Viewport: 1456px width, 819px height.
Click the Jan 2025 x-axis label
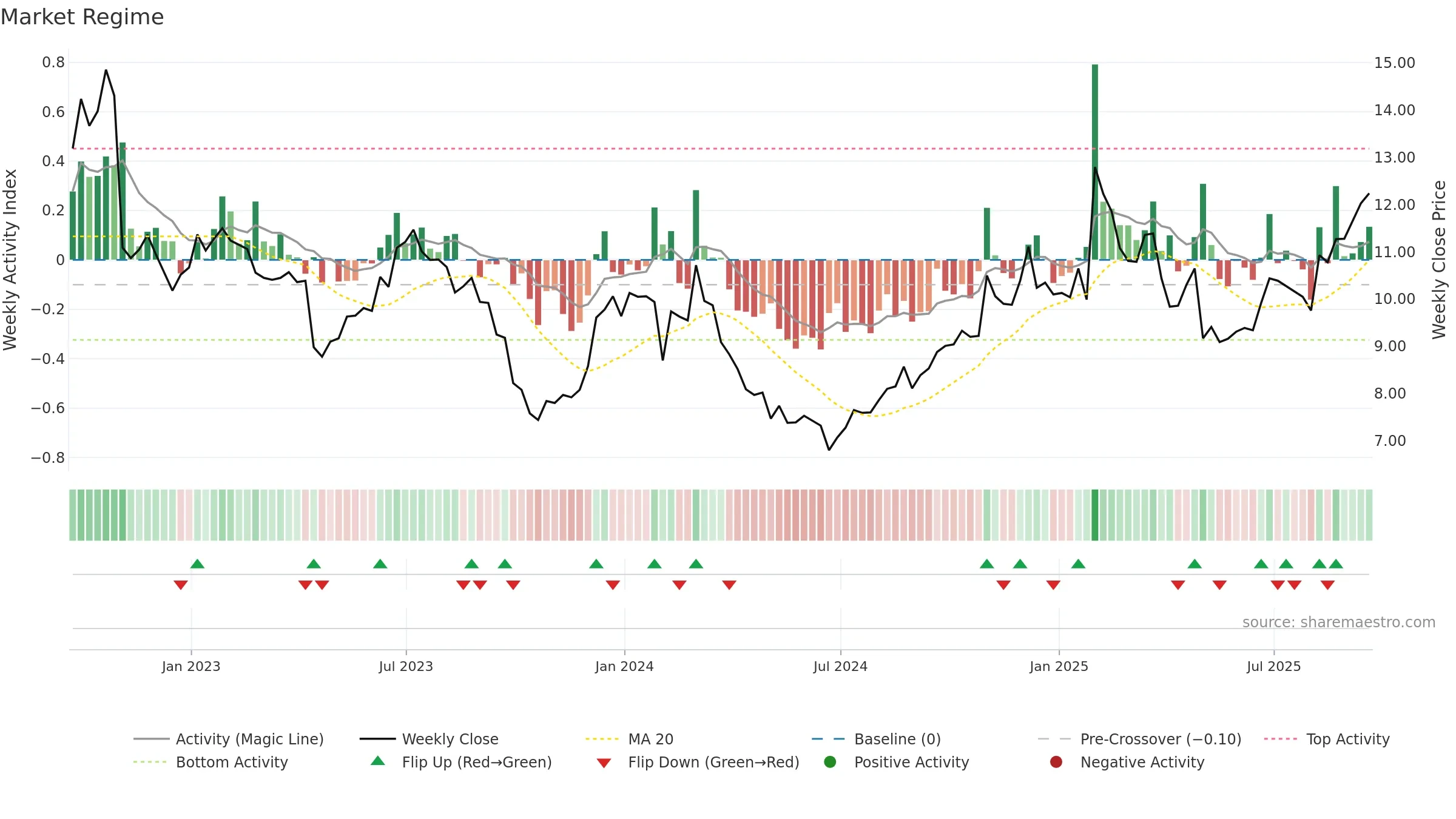pos(1059,666)
